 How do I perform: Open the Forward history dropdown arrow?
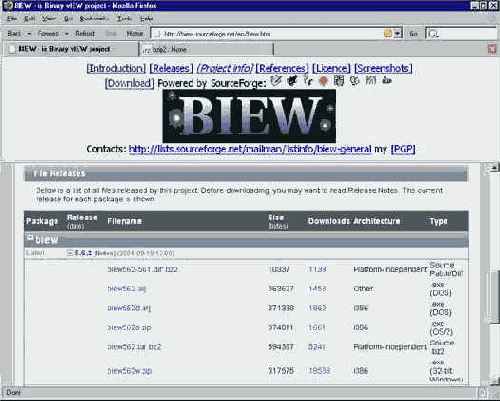[67, 34]
